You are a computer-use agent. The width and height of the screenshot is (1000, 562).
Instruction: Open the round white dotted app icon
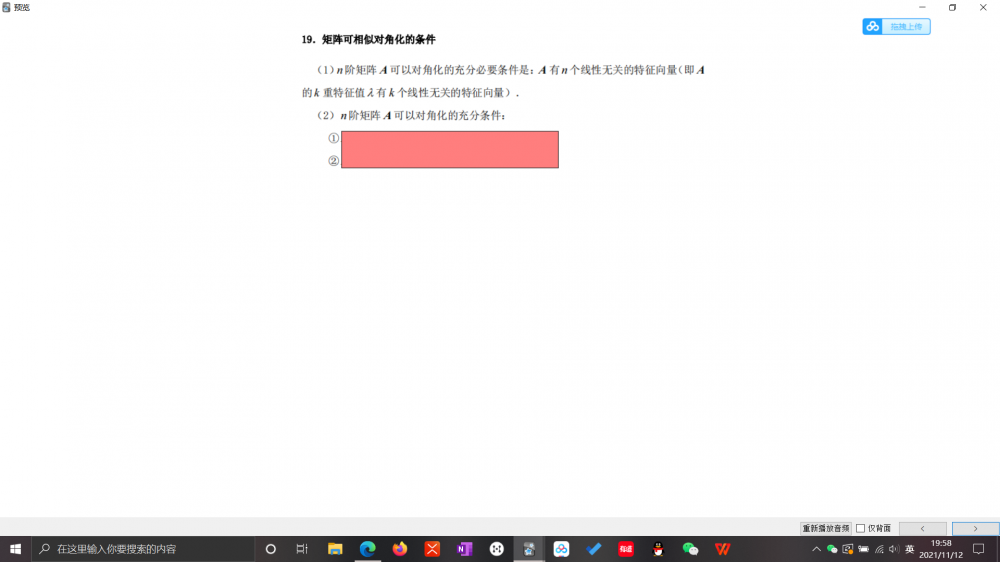pyautogui.click(x=497, y=549)
